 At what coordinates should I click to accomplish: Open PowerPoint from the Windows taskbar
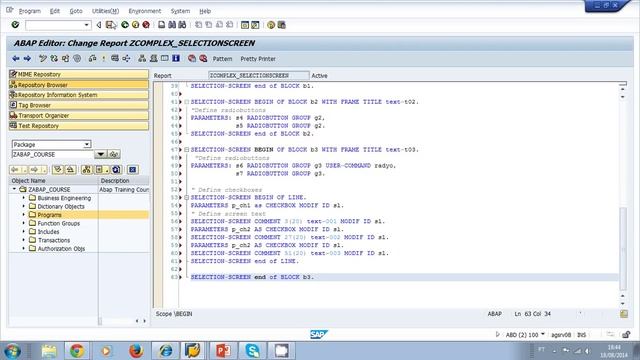223,351
